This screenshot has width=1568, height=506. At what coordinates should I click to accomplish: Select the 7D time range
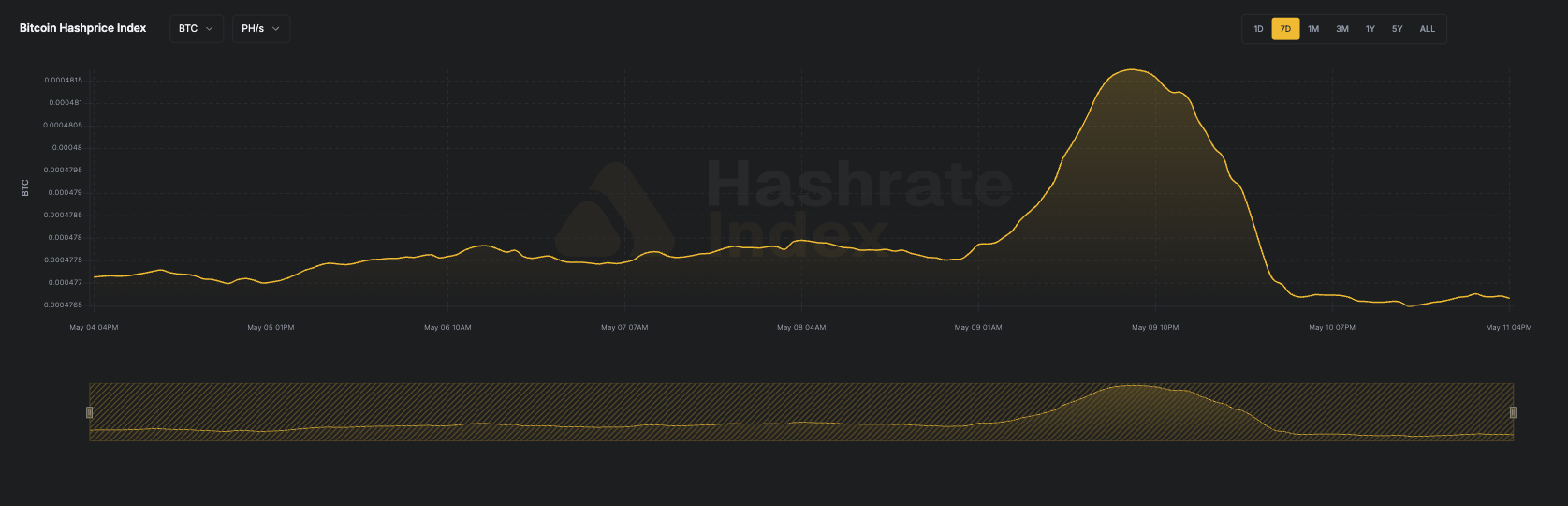point(1285,29)
